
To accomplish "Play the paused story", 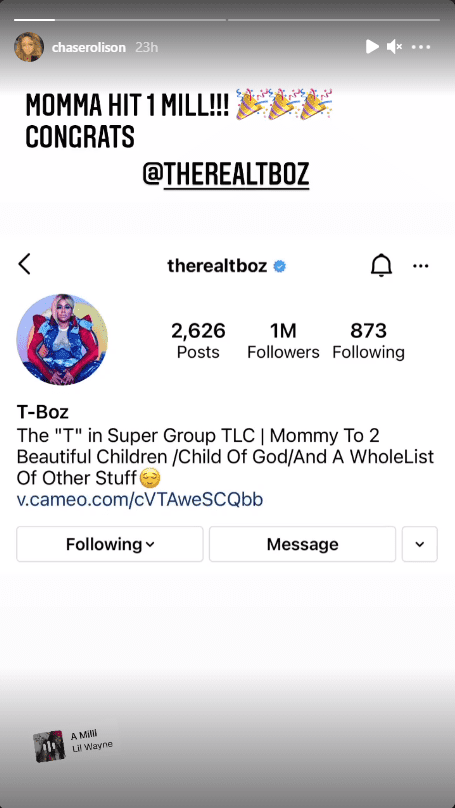I will pyautogui.click(x=372, y=47).
